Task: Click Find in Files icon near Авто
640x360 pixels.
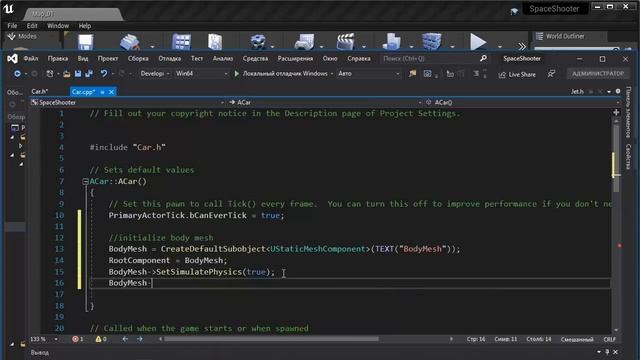Action: point(413,73)
